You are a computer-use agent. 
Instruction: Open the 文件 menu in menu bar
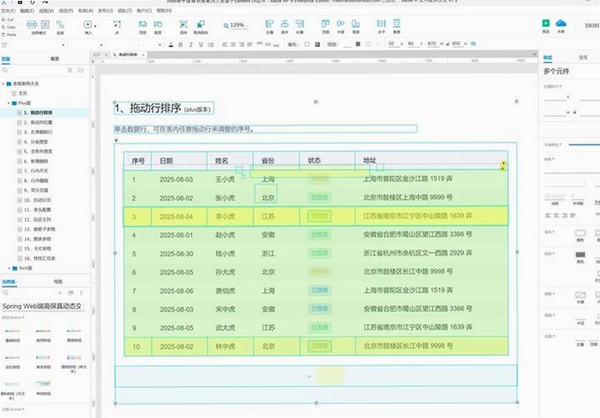8,11
